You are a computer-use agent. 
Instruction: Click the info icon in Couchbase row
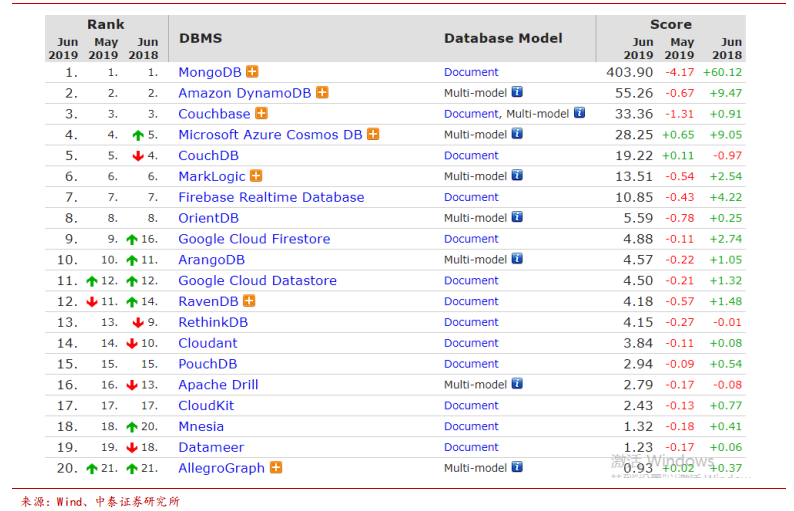(x=579, y=112)
